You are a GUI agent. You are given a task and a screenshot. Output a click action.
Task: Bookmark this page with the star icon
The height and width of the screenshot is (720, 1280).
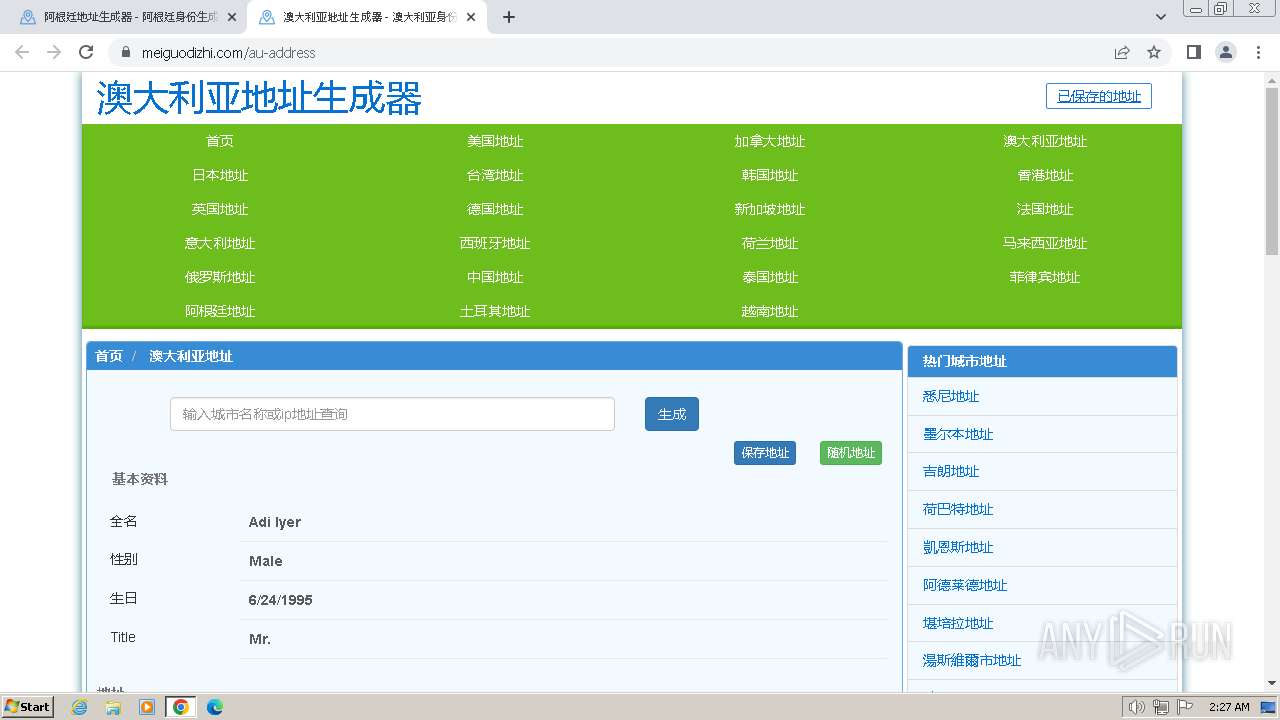tap(1154, 52)
